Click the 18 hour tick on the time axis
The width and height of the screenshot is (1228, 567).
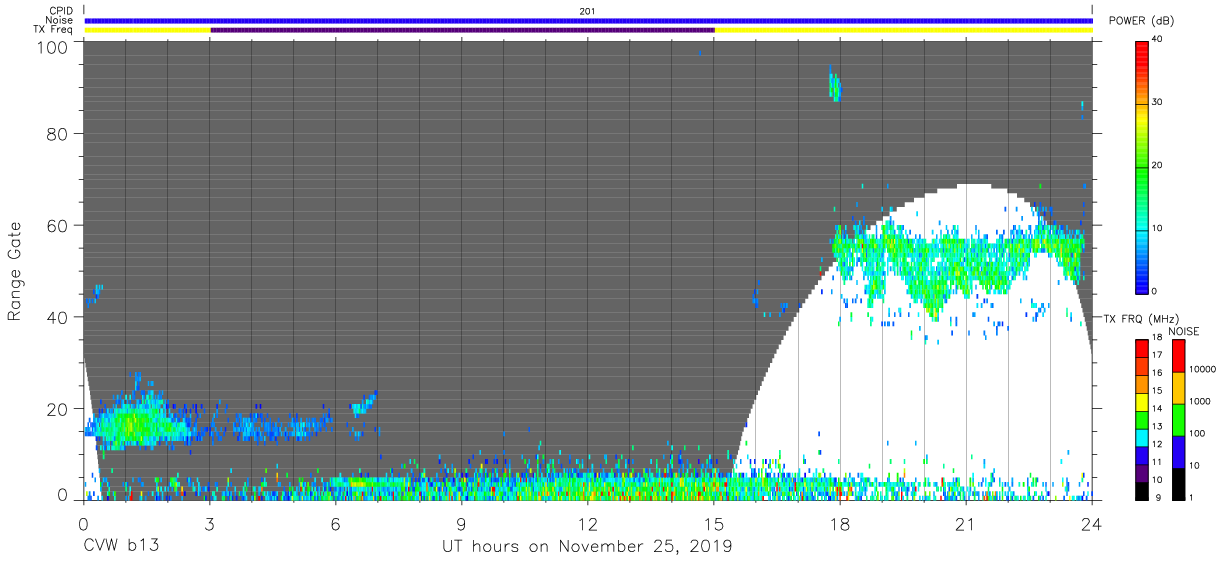pyautogui.click(x=840, y=523)
